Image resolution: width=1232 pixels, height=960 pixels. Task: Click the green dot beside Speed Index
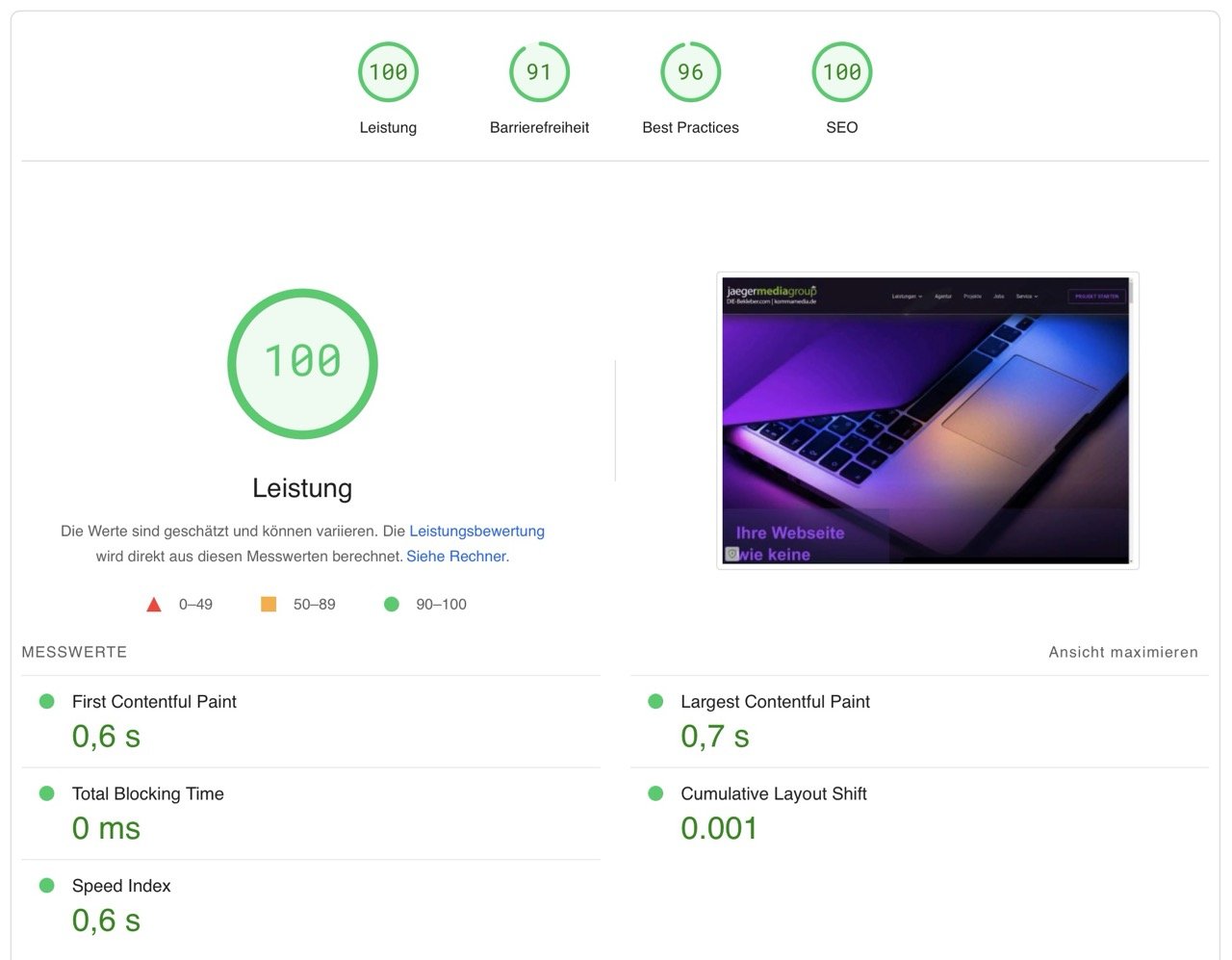click(x=46, y=886)
